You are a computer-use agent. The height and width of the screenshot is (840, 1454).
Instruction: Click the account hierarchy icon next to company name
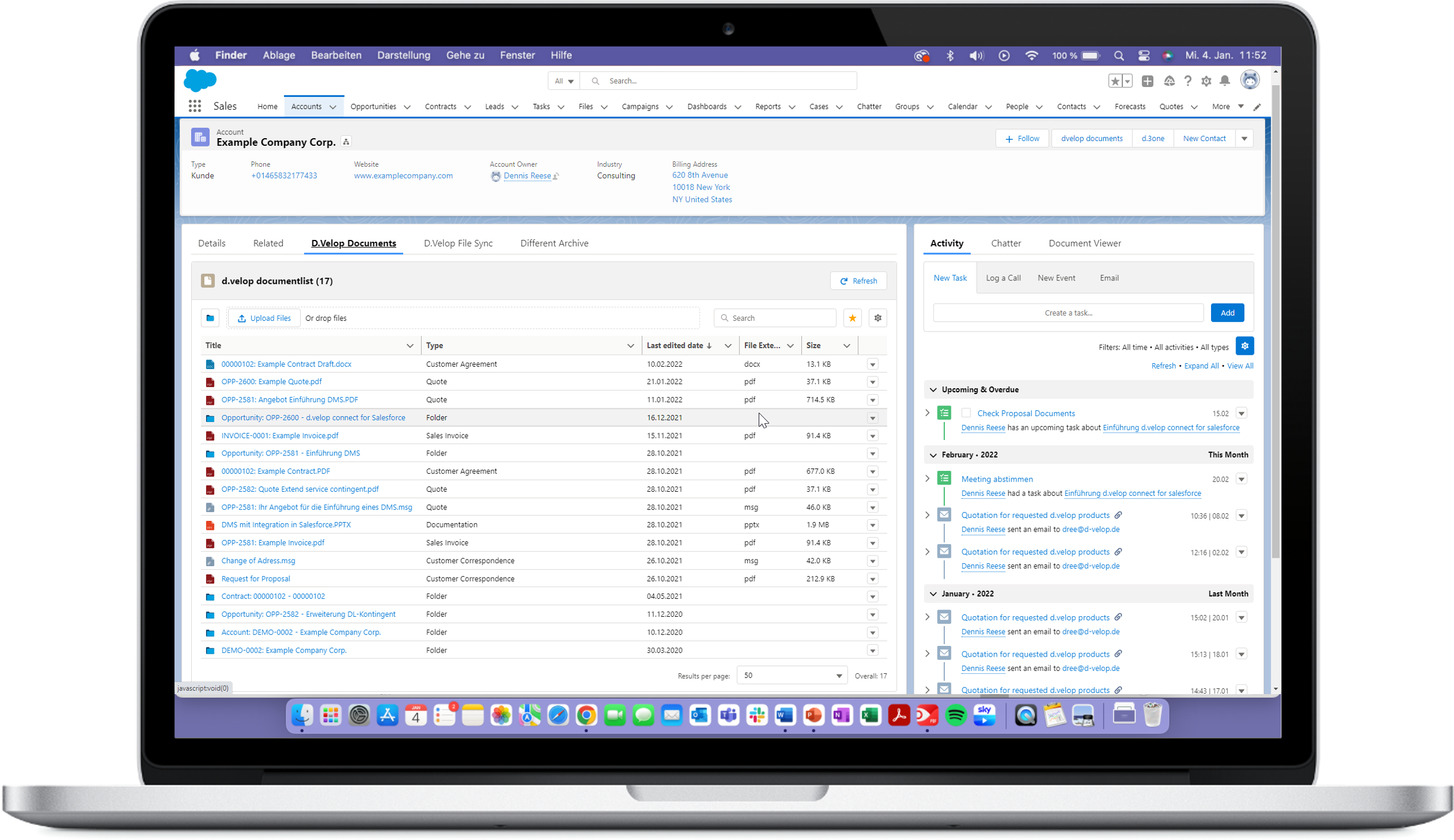pyautogui.click(x=346, y=142)
